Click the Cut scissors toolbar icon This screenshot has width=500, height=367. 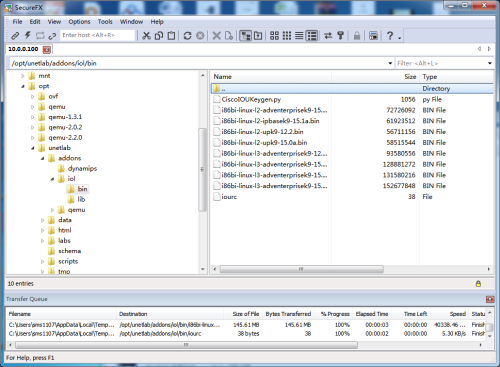click(146, 35)
